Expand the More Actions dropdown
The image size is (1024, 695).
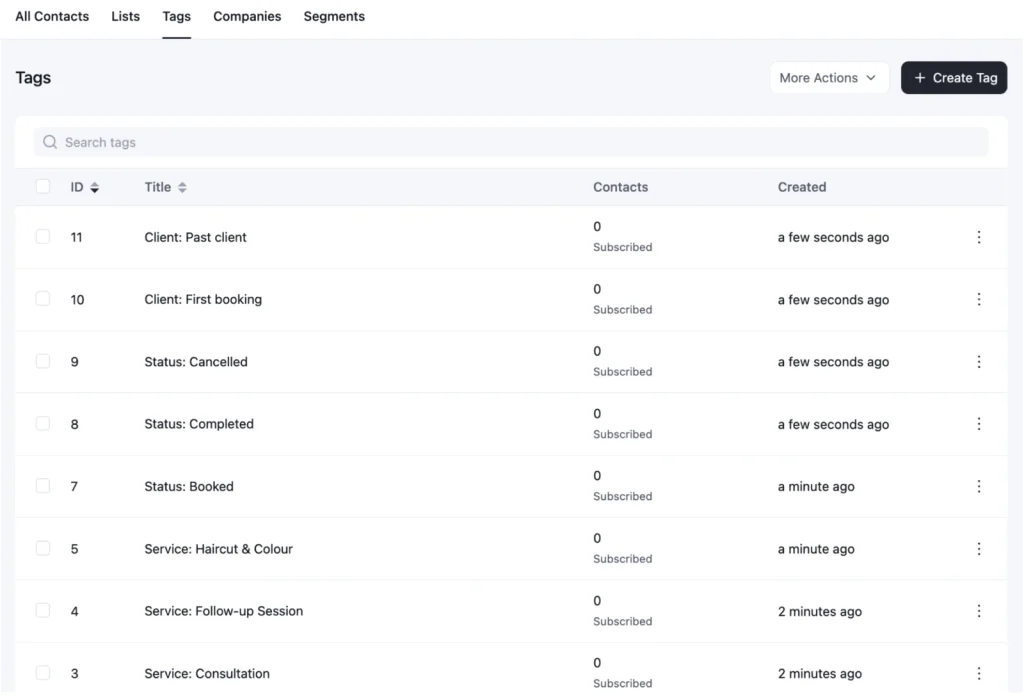pos(829,78)
